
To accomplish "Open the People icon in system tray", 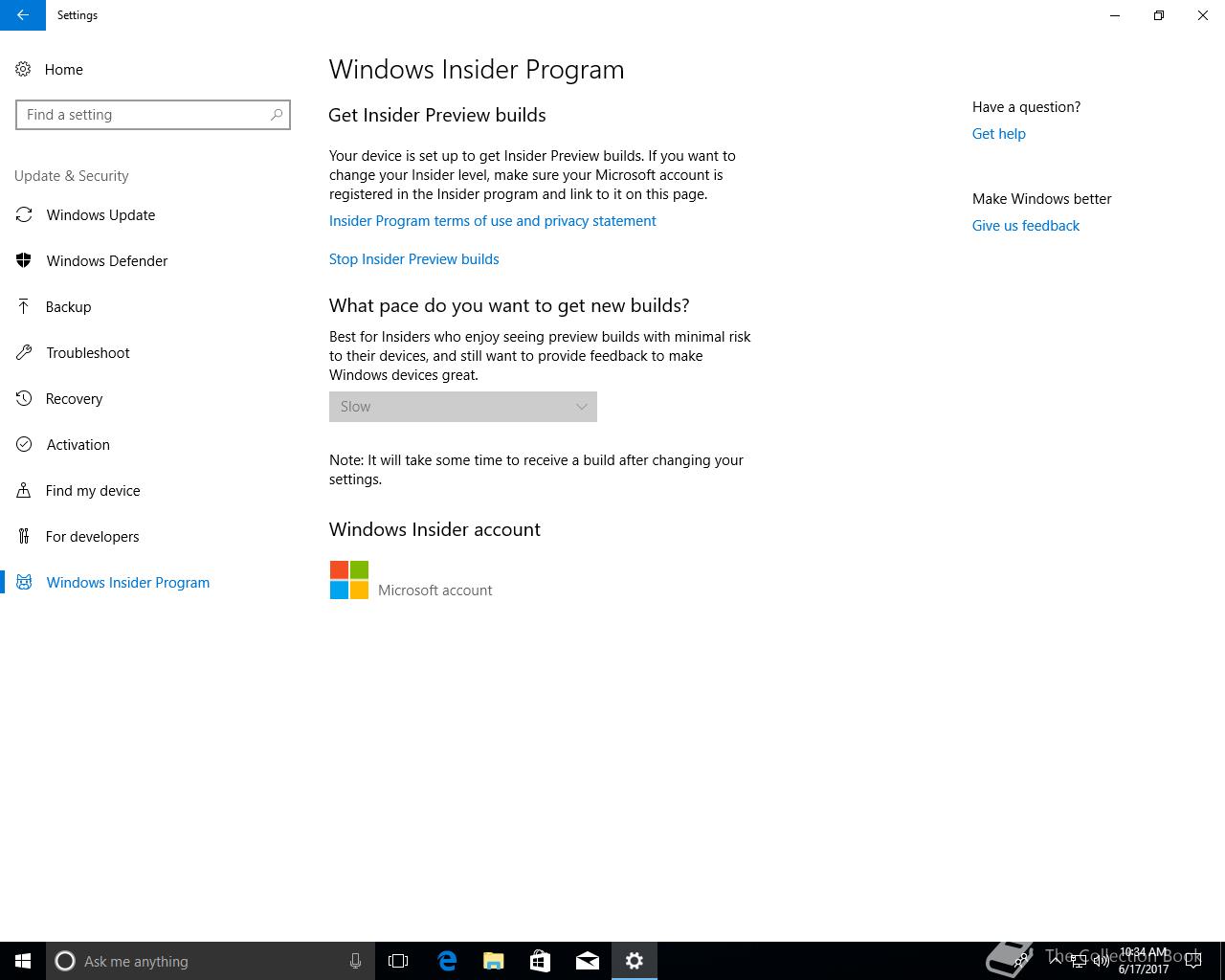I will coord(1022,961).
